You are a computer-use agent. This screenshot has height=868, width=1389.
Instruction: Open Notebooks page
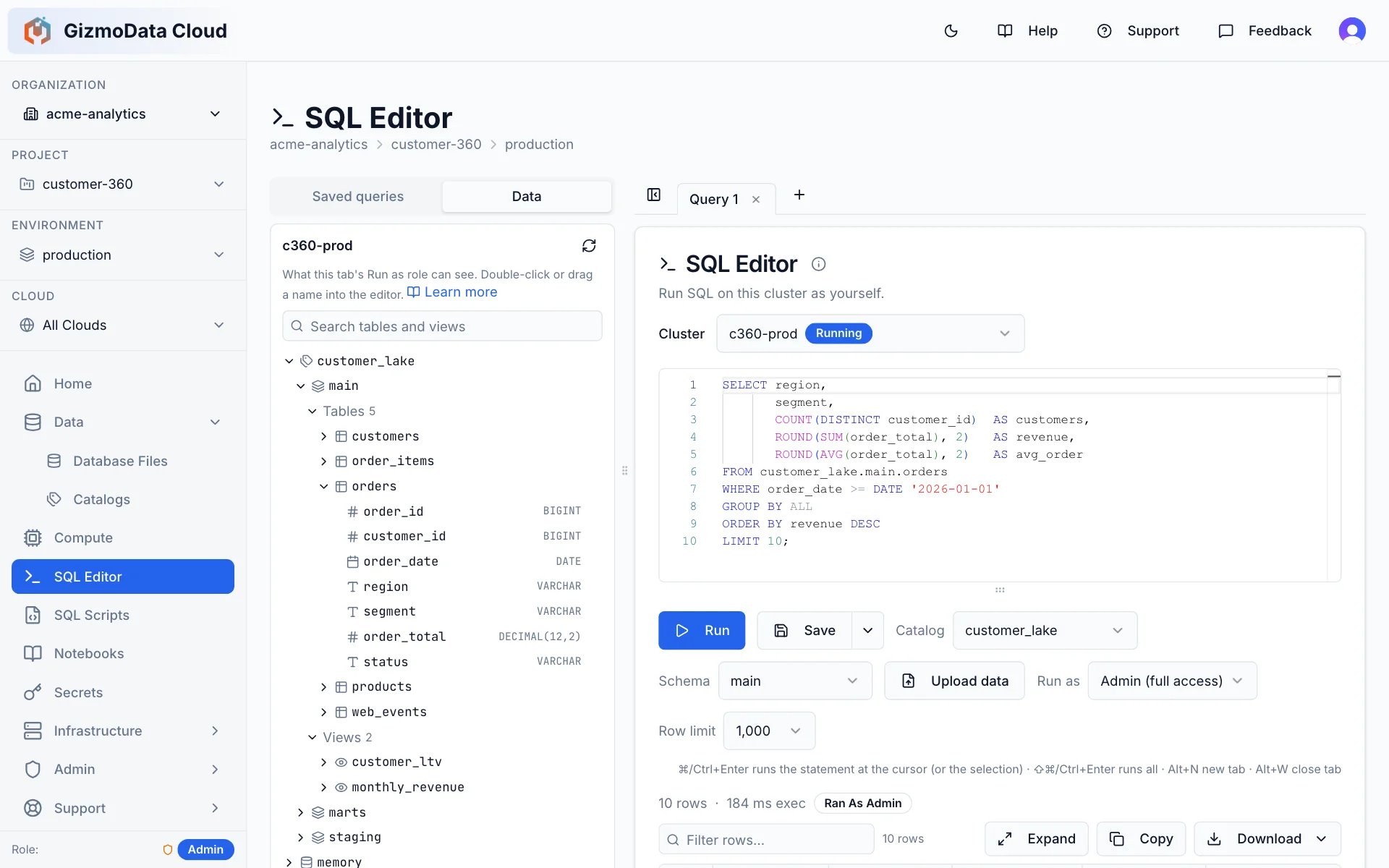pos(123,653)
